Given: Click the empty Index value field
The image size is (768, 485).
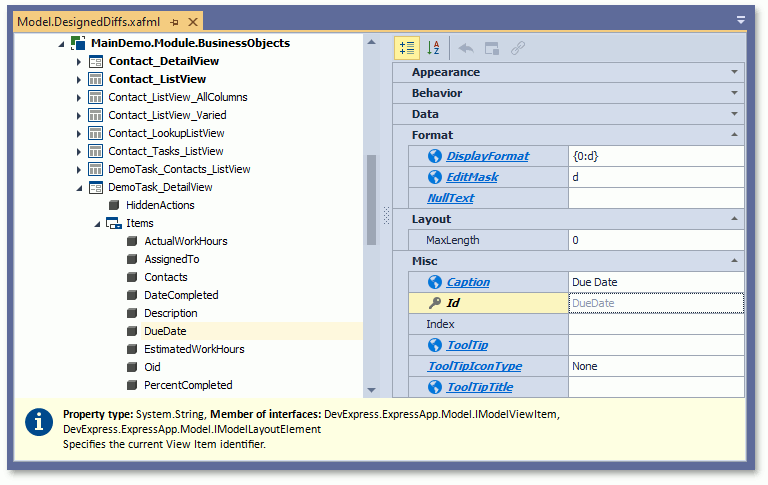Looking at the screenshot, I should pyautogui.click(x=656, y=324).
